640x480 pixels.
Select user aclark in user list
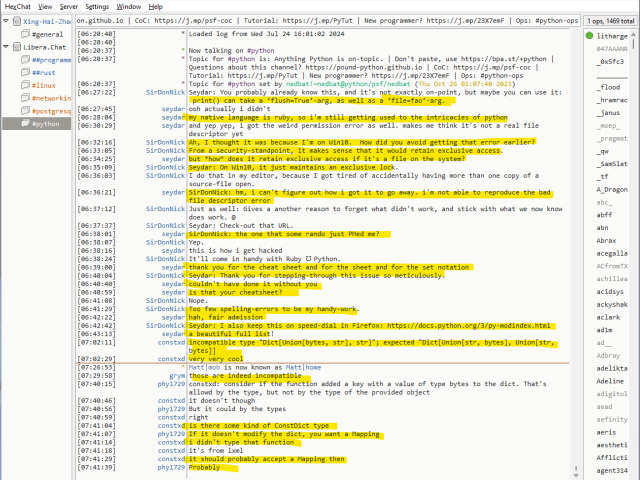point(608,317)
